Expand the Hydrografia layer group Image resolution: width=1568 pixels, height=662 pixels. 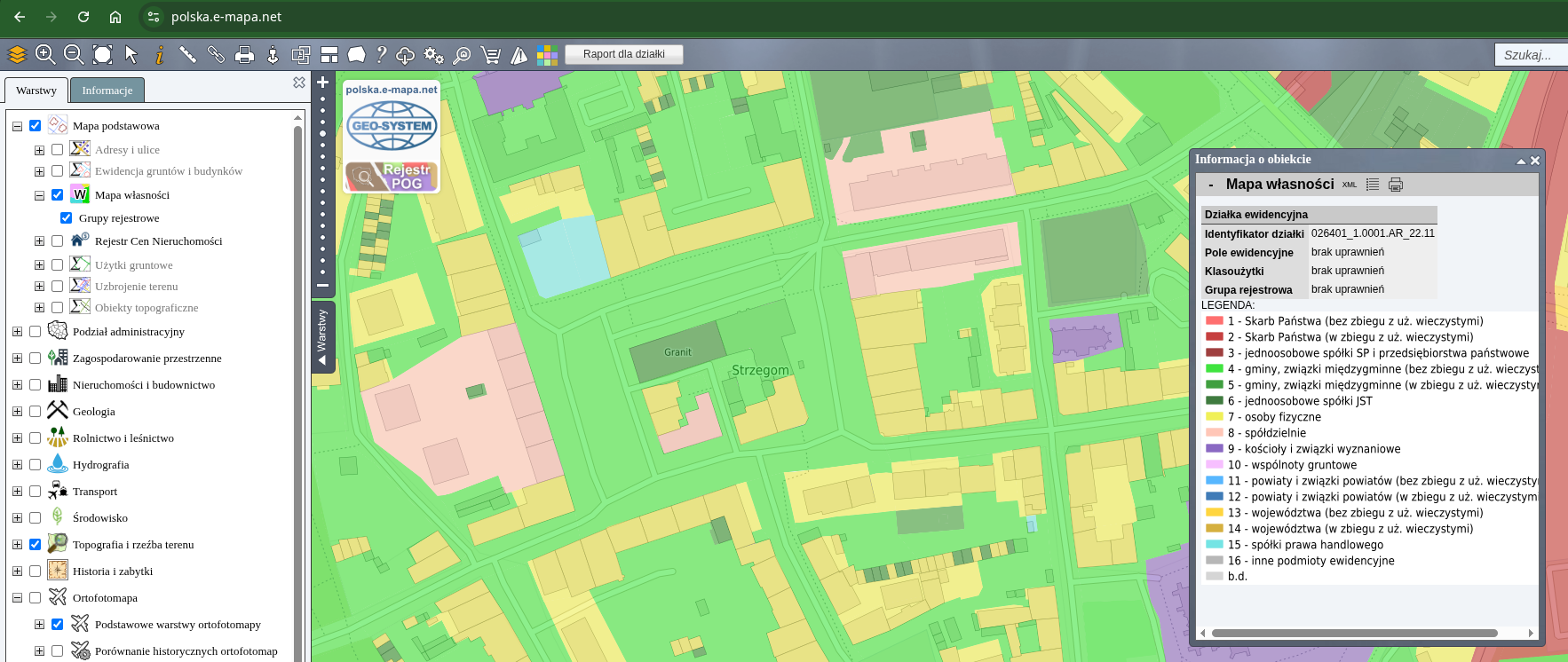(17, 464)
